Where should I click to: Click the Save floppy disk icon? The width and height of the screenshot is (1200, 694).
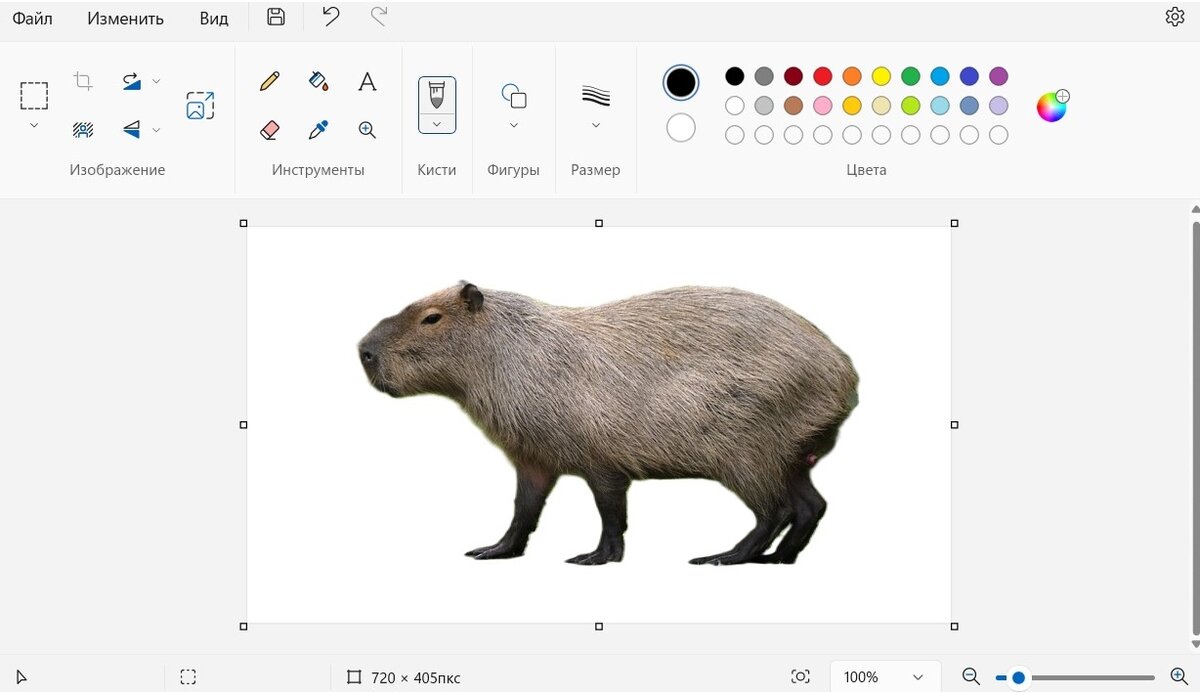click(277, 16)
